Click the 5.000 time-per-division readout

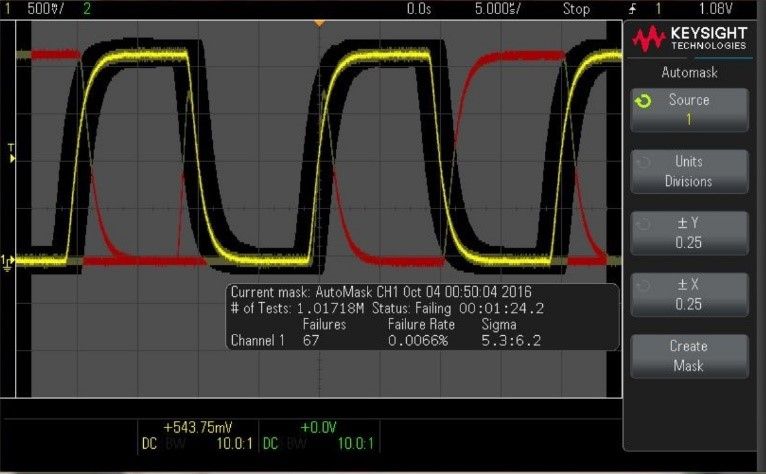tap(498, 8)
